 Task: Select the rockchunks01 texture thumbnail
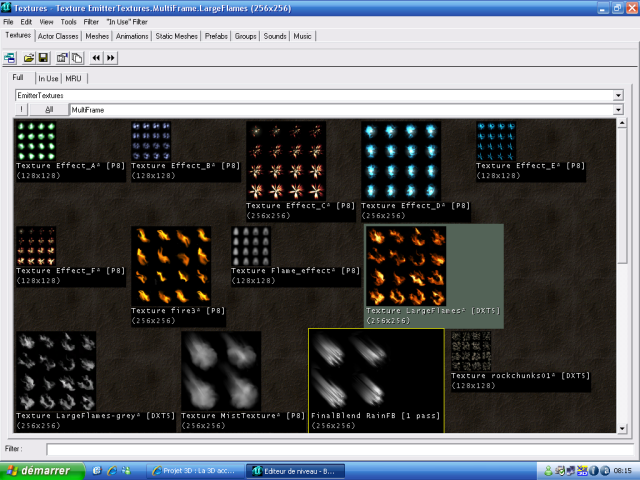click(471, 351)
